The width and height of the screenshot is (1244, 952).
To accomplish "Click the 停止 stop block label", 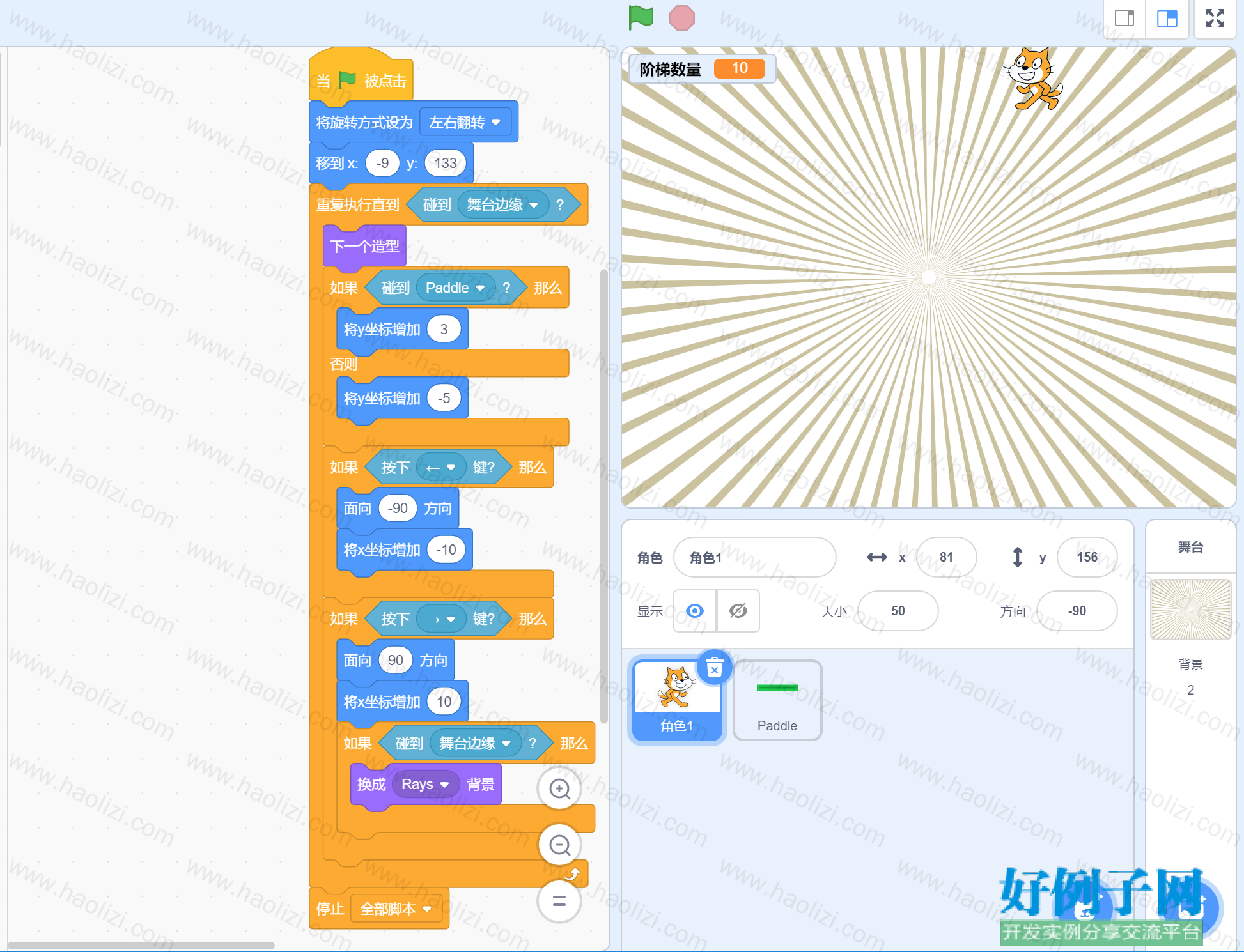I will 330,909.
